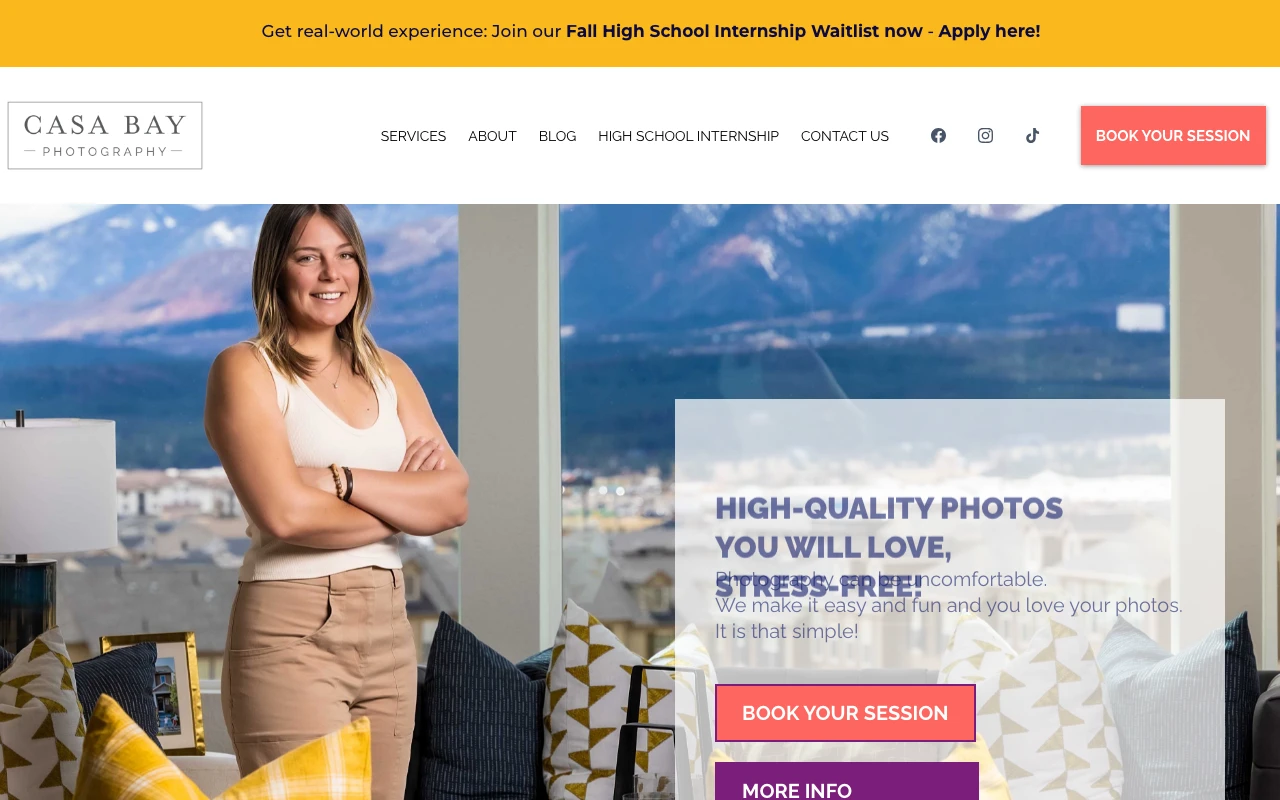Open the Contact Us page

pyautogui.click(x=844, y=136)
